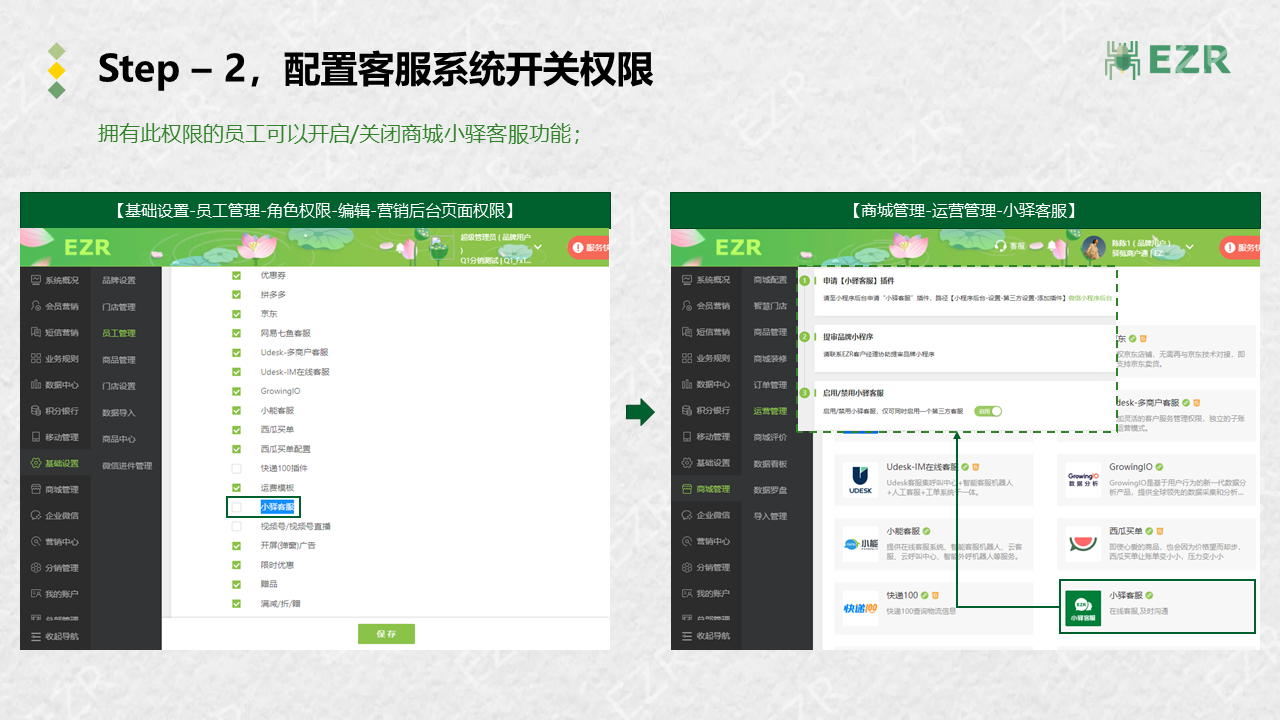The height and width of the screenshot is (720, 1280).
Task: Open the 小驿客服 plugin card
Action: coord(1156,606)
